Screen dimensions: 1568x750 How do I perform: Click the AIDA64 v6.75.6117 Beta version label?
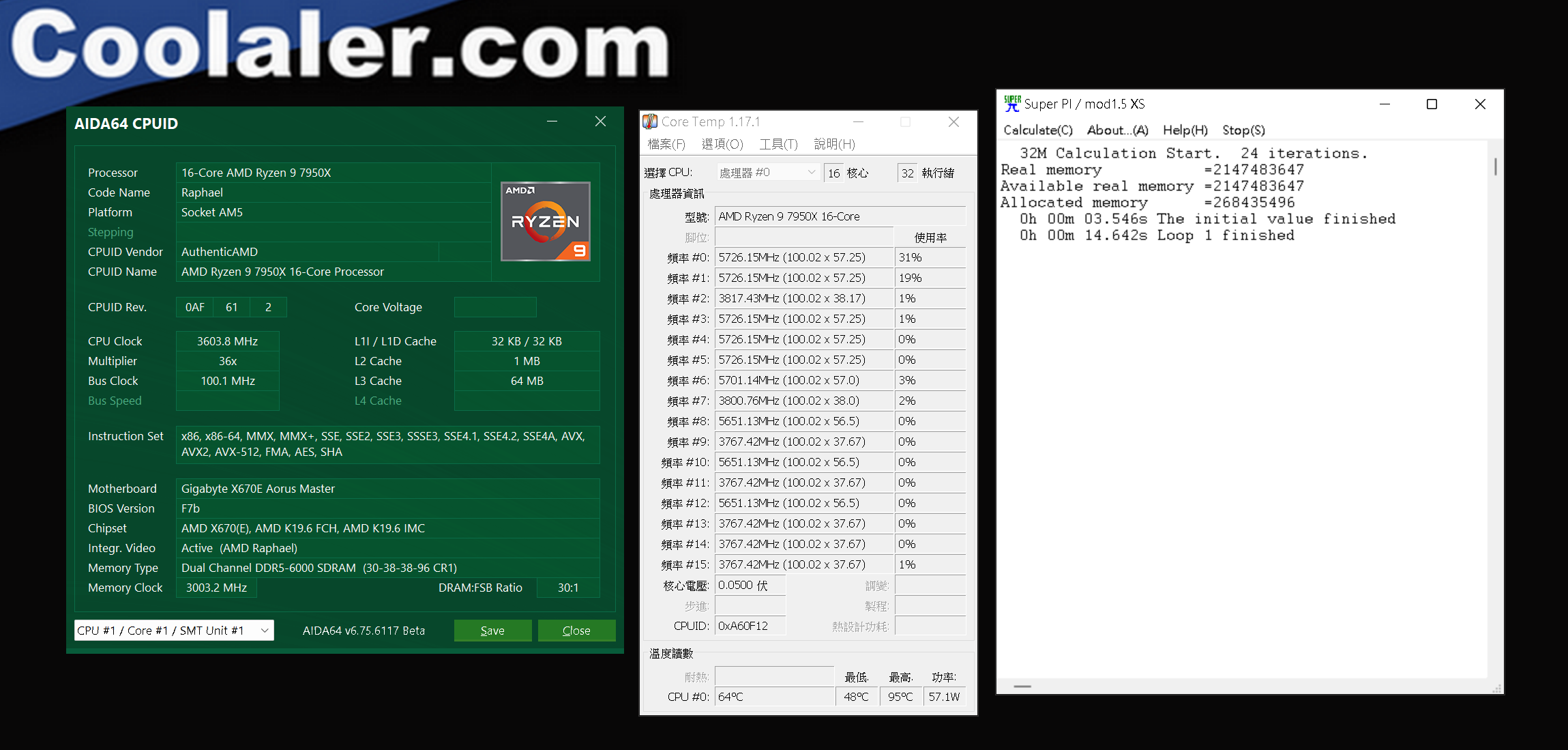click(364, 631)
